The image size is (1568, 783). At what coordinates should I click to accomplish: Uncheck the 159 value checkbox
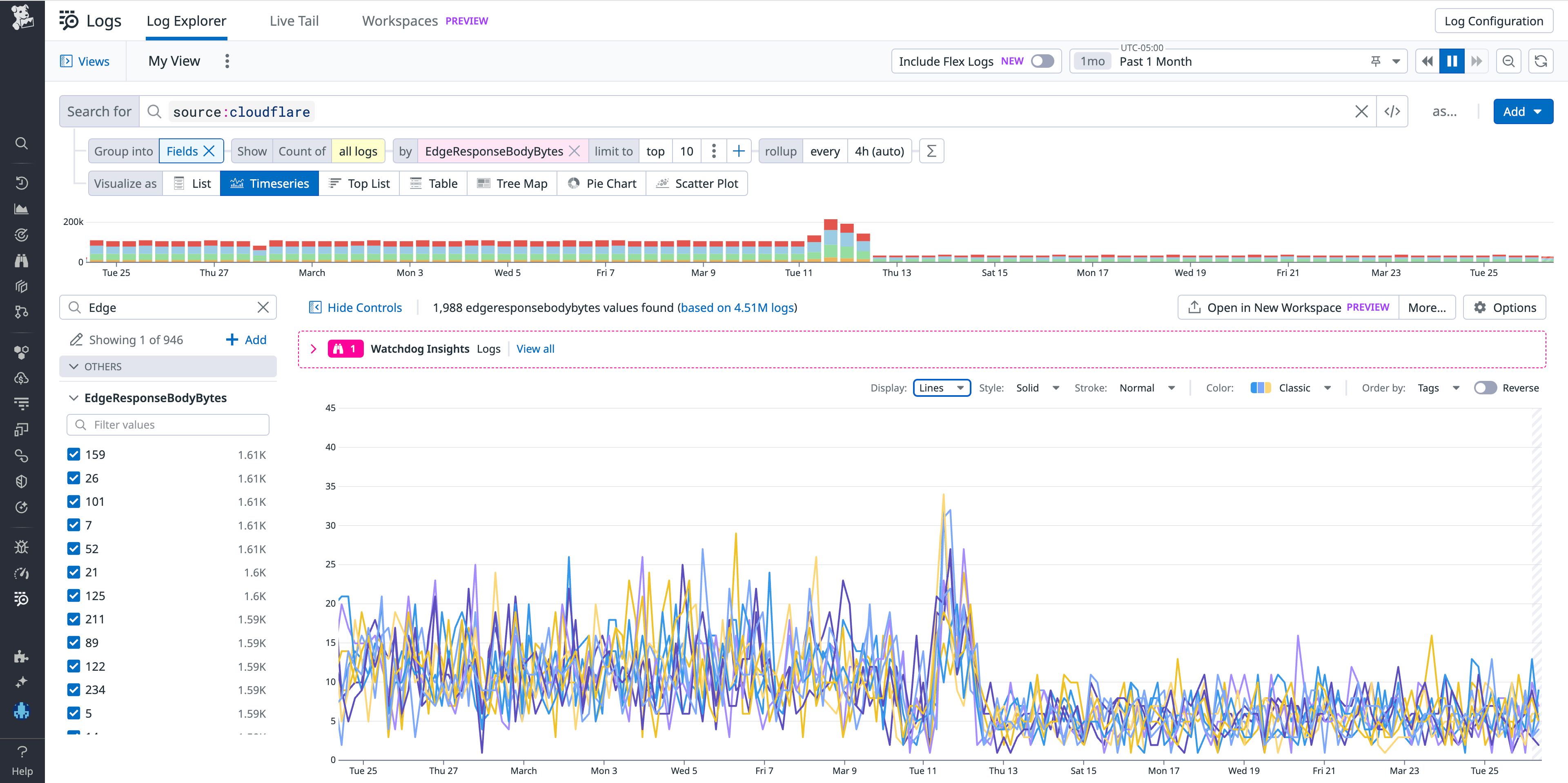[73, 454]
